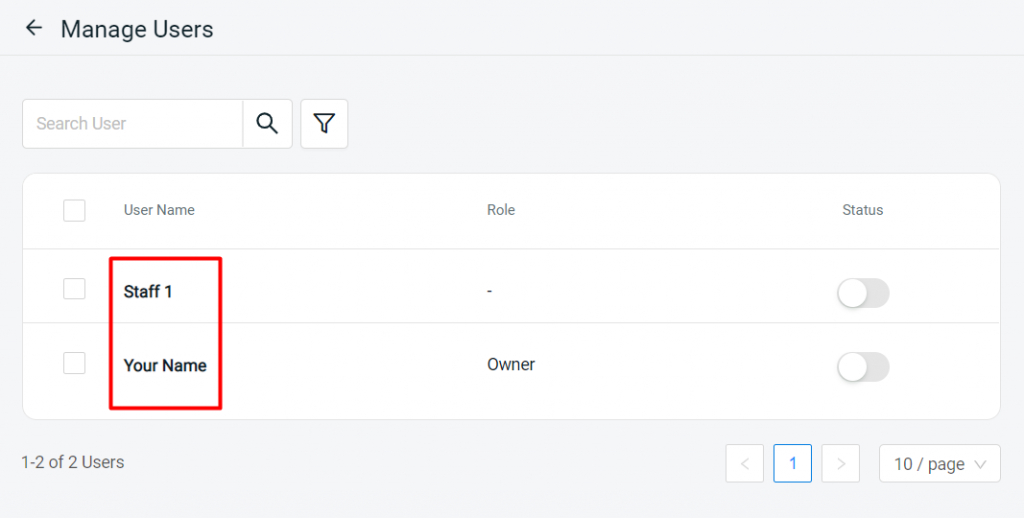Click the Status column header
This screenshot has width=1024, height=518.
(x=862, y=210)
